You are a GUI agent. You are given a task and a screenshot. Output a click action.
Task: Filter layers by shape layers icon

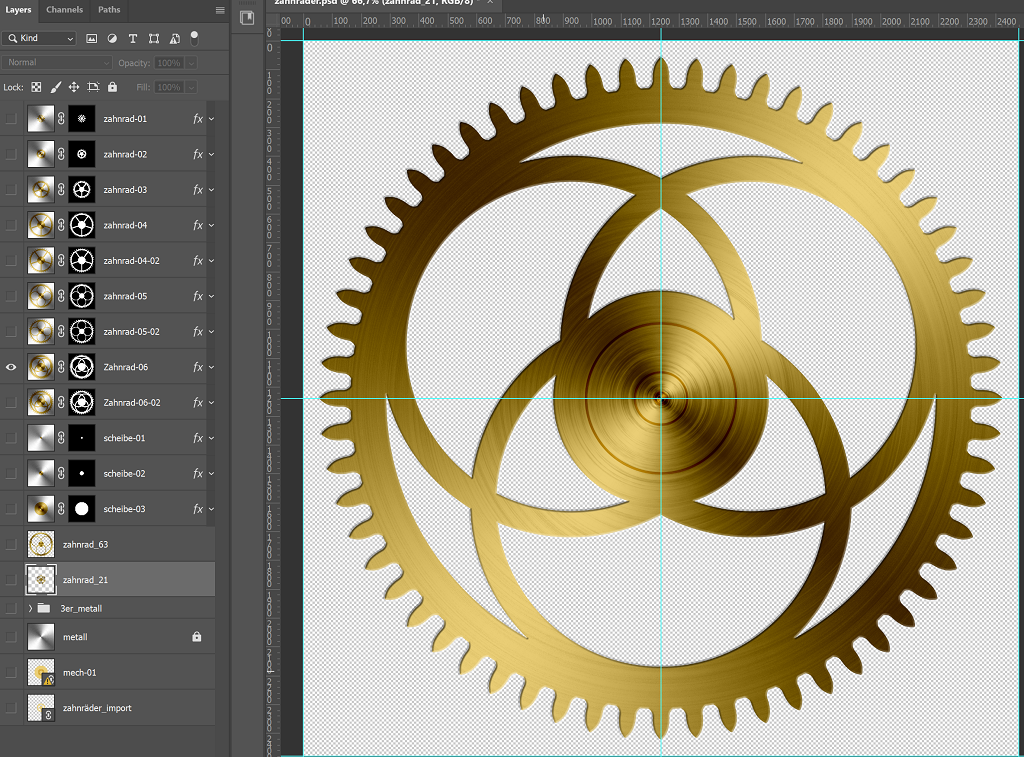pyautogui.click(x=154, y=39)
